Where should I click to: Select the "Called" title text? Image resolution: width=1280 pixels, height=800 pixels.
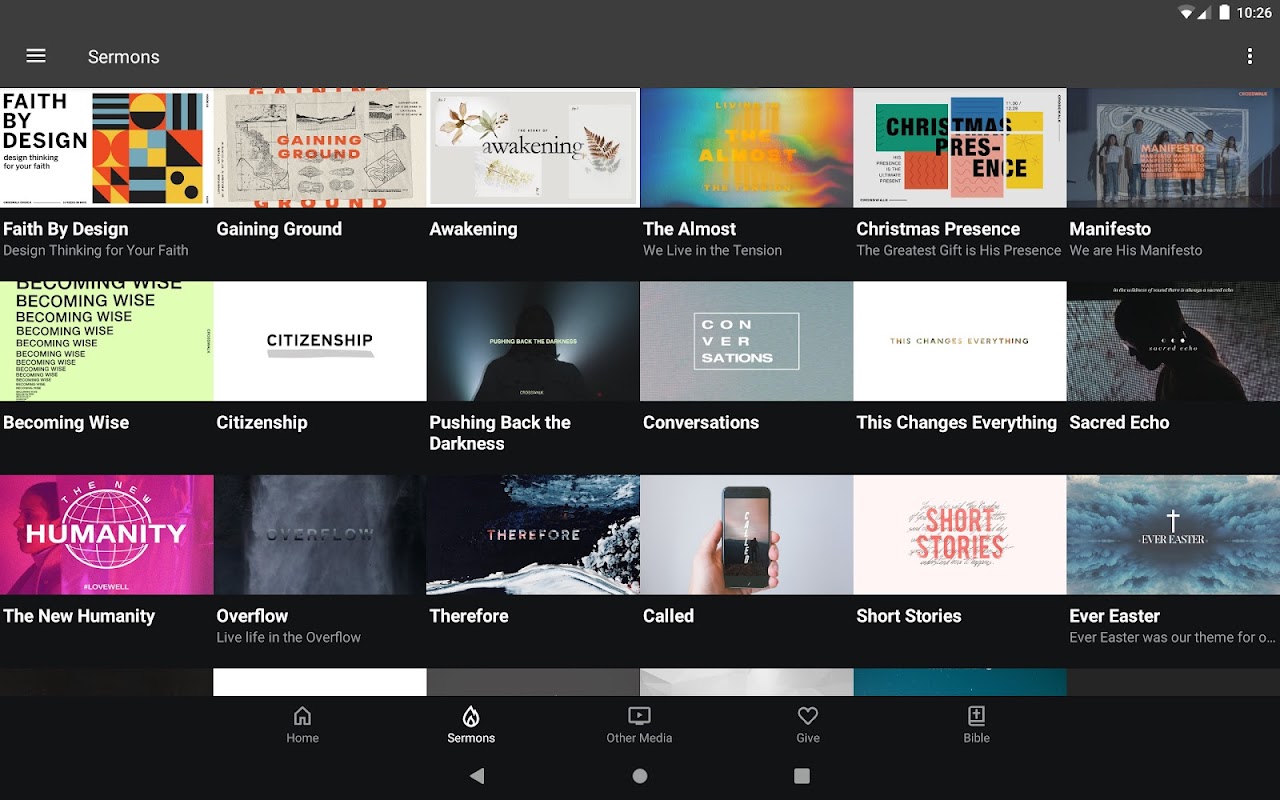tap(668, 616)
